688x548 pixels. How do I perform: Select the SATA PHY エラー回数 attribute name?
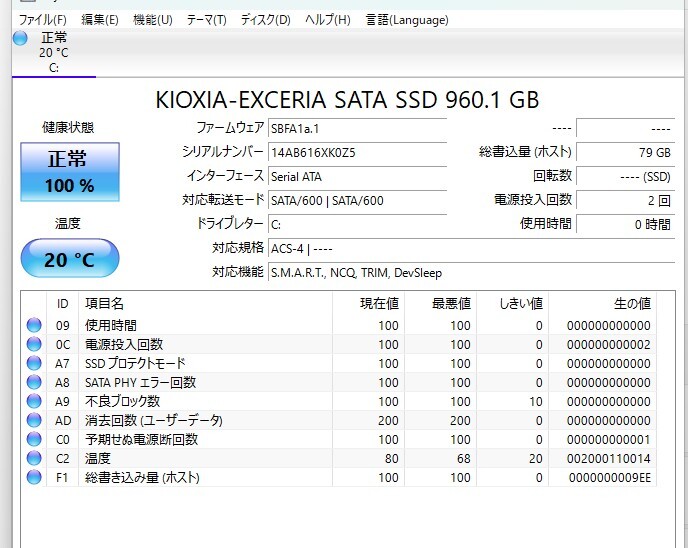click(140, 383)
